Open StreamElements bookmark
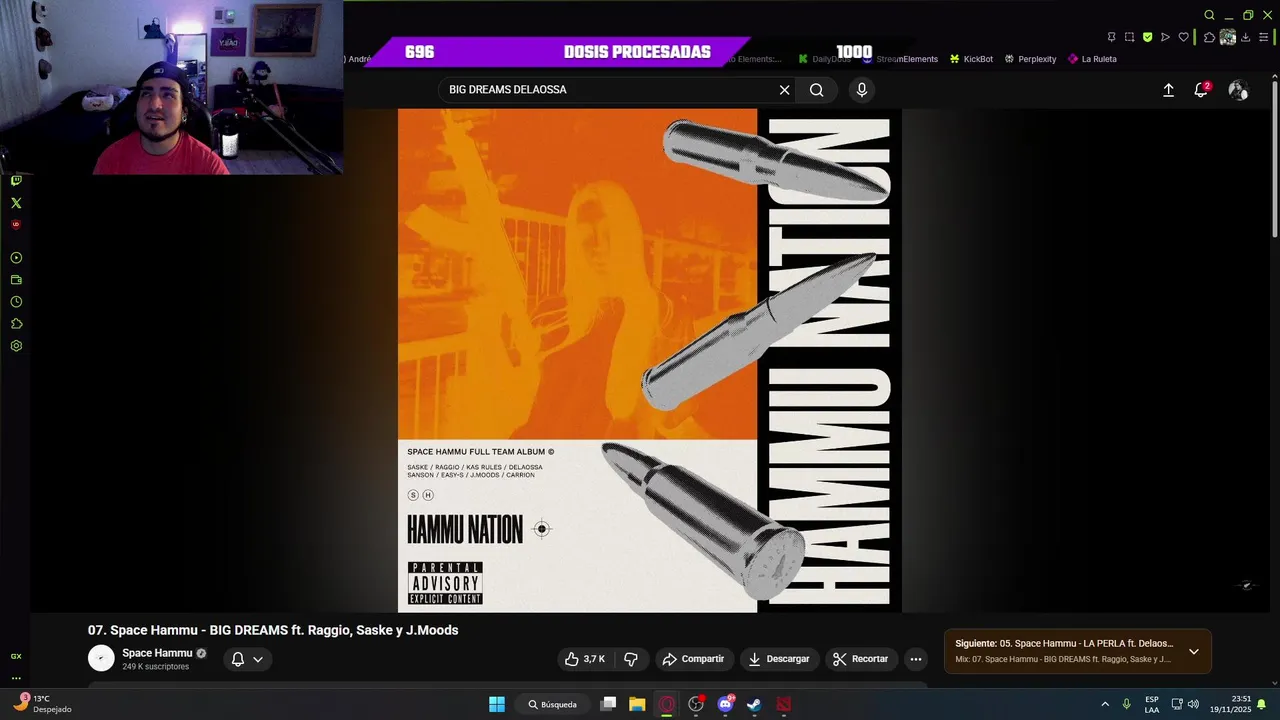This screenshot has height=720, width=1280. 900,59
